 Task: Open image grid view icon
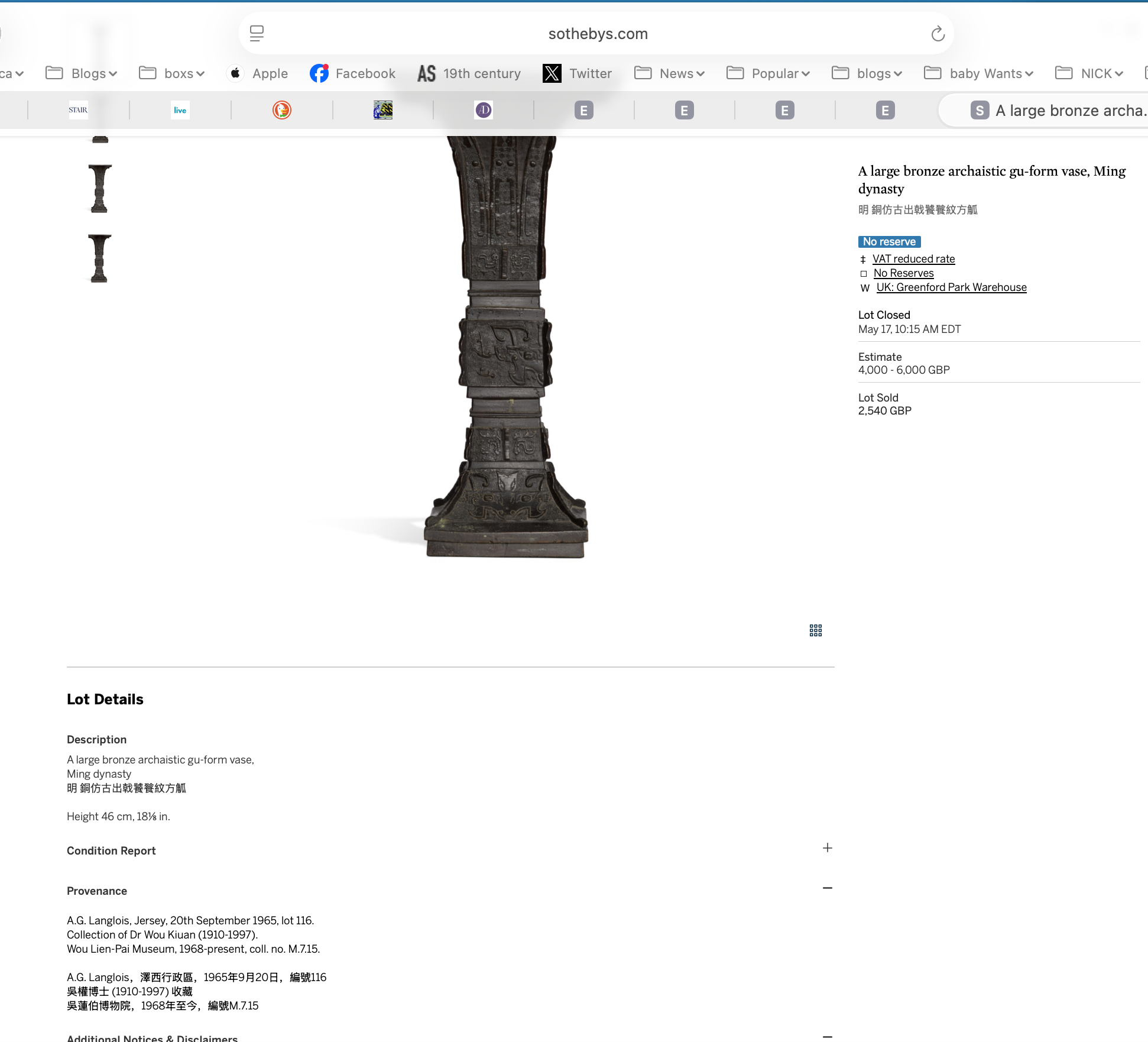(x=816, y=630)
